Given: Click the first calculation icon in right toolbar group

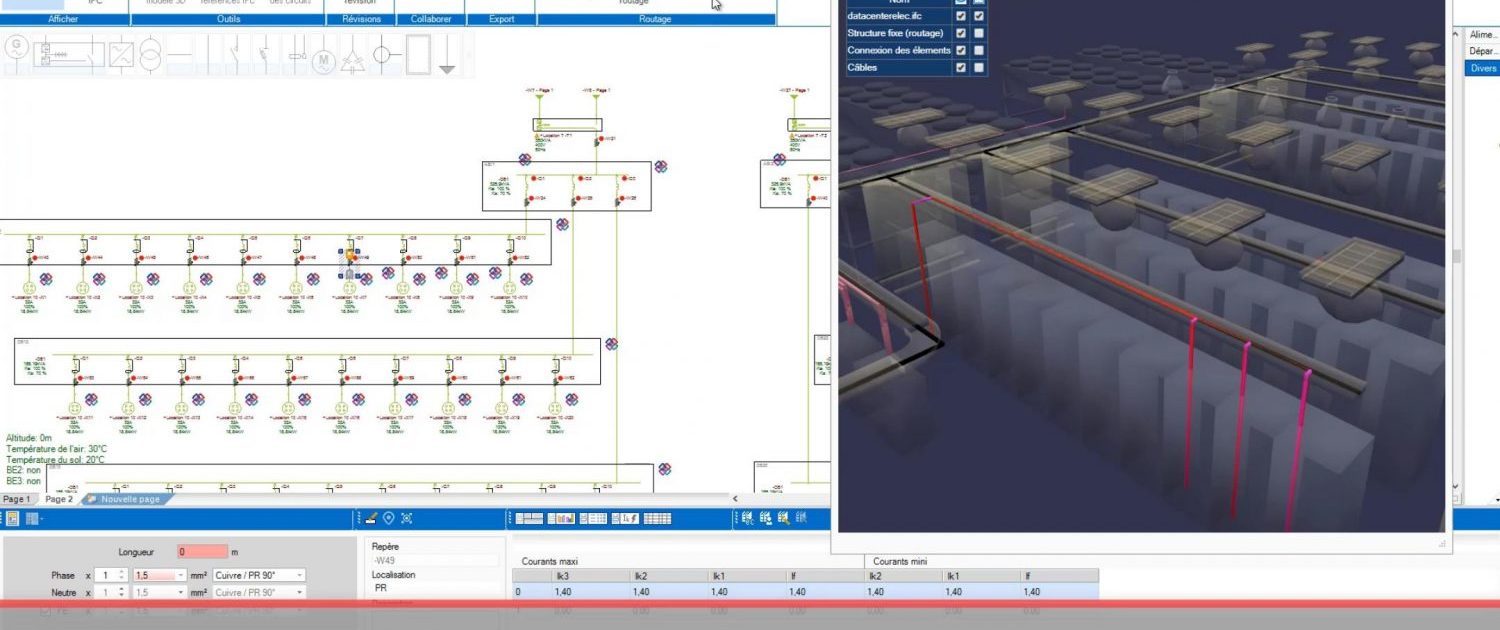Looking at the screenshot, I should (748, 518).
